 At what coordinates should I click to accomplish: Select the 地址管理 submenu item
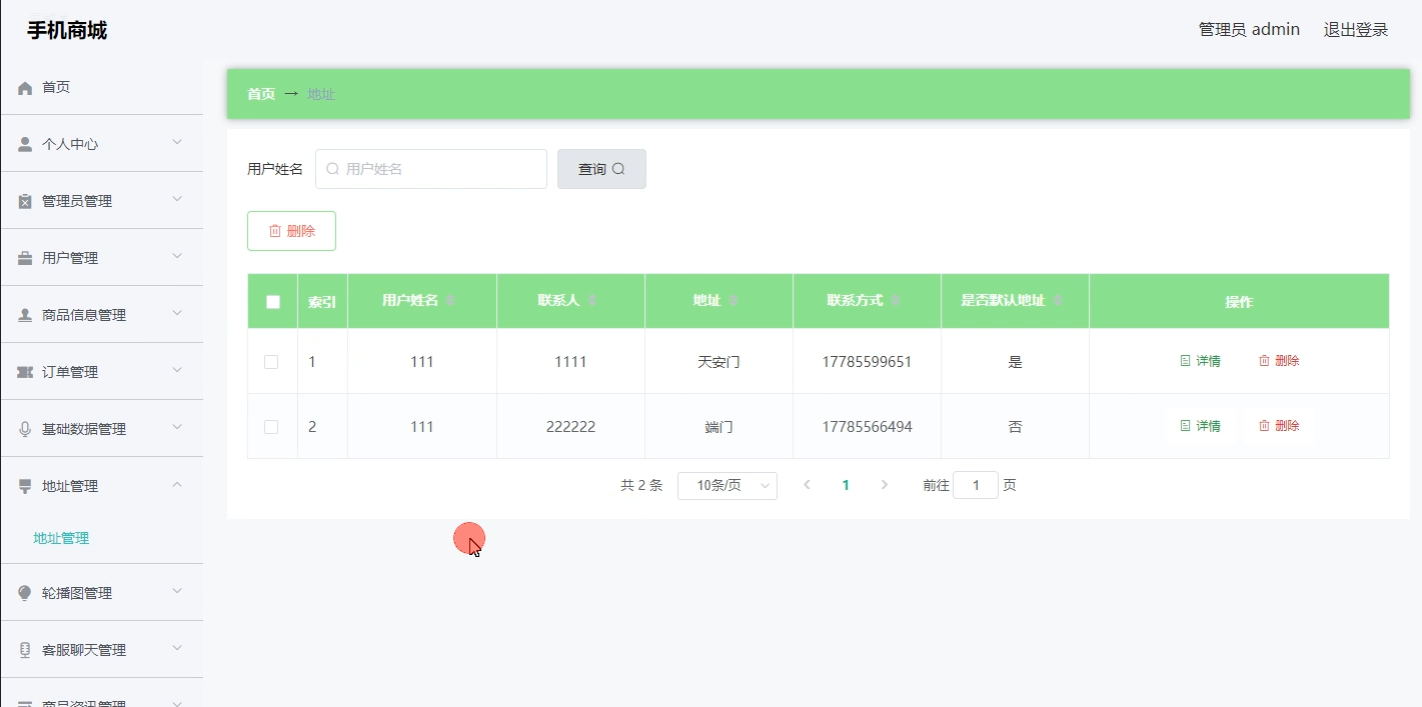tap(62, 538)
